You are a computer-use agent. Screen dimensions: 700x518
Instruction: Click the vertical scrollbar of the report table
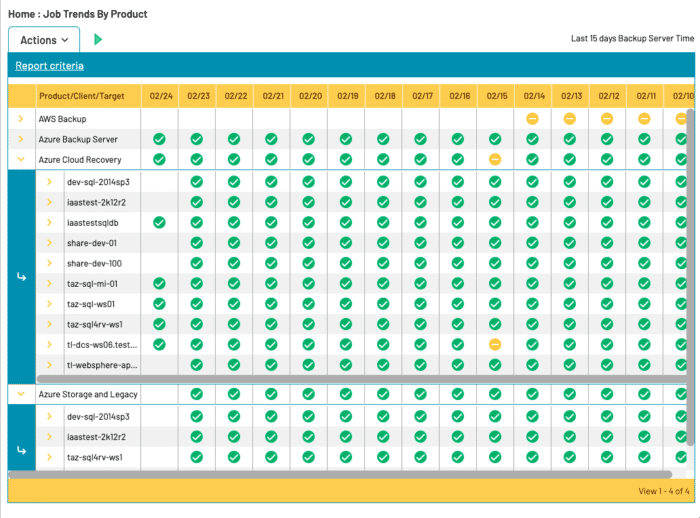coord(690,277)
